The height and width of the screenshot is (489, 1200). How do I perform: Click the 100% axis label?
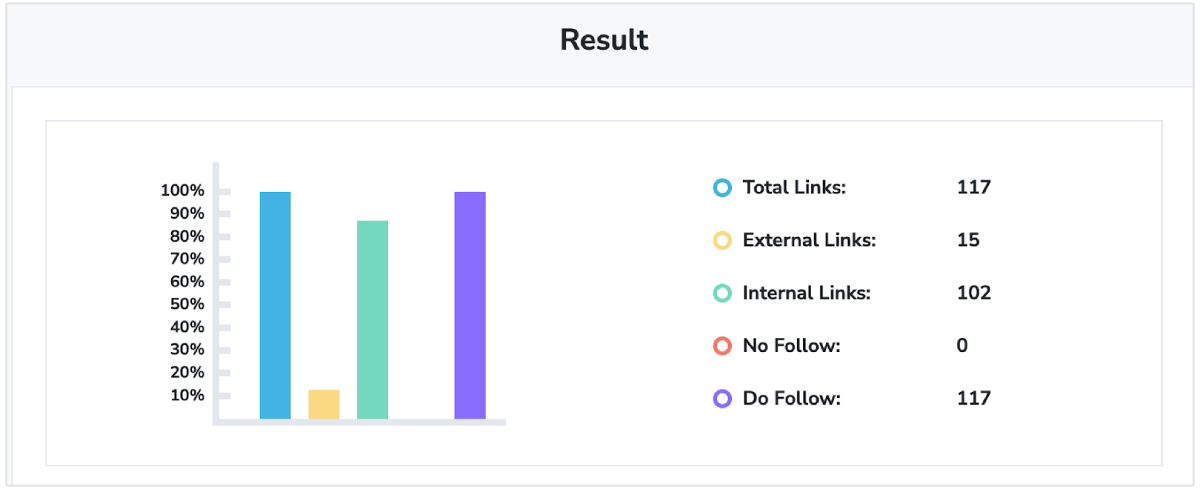tap(182, 191)
